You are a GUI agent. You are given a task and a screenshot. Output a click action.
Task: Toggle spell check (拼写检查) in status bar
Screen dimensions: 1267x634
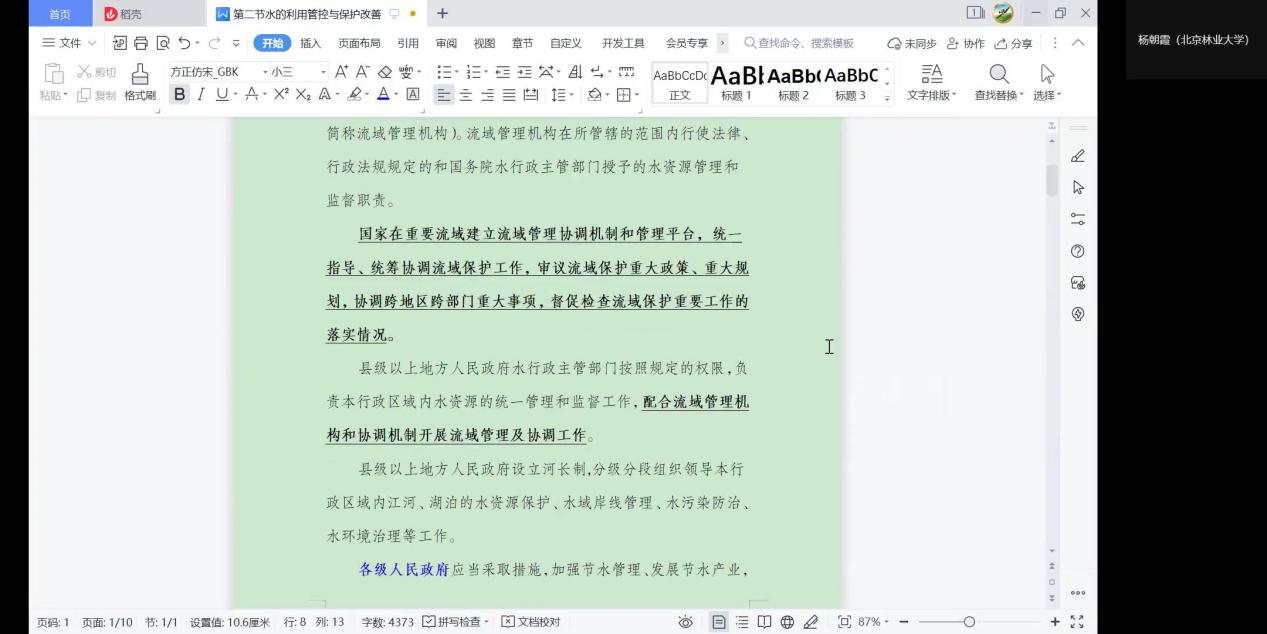point(456,622)
